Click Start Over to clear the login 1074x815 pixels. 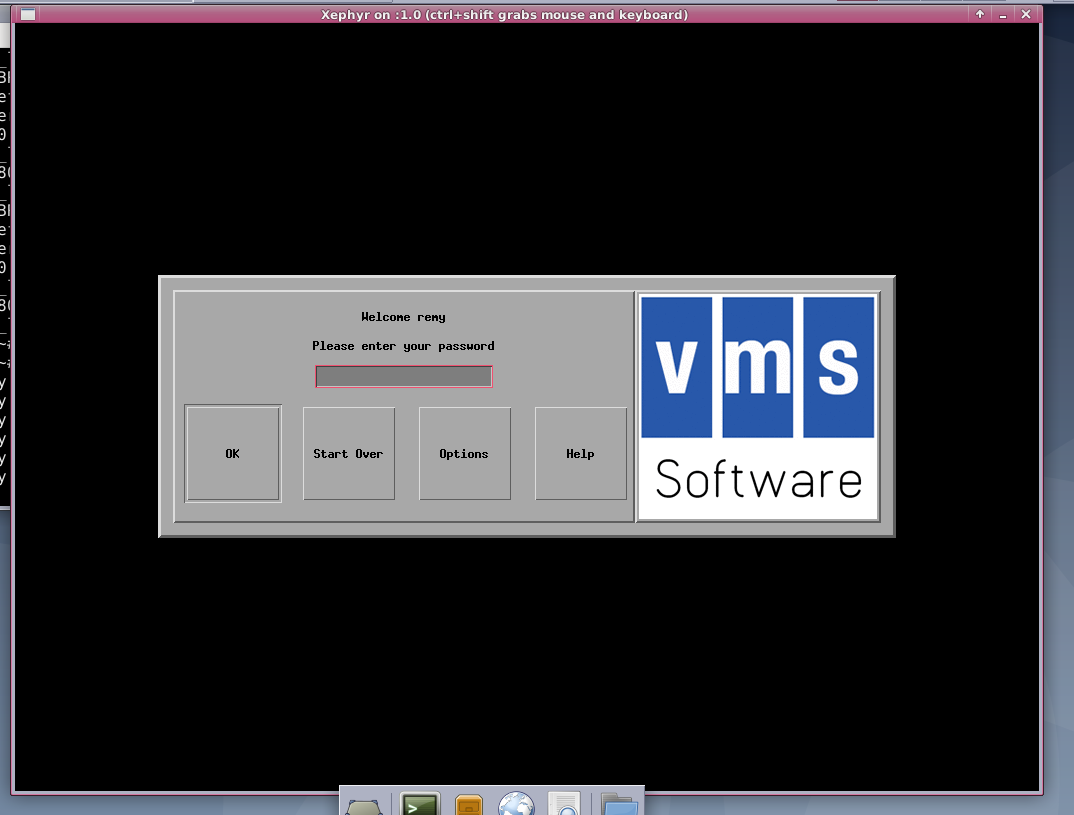(x=348, y=453)
